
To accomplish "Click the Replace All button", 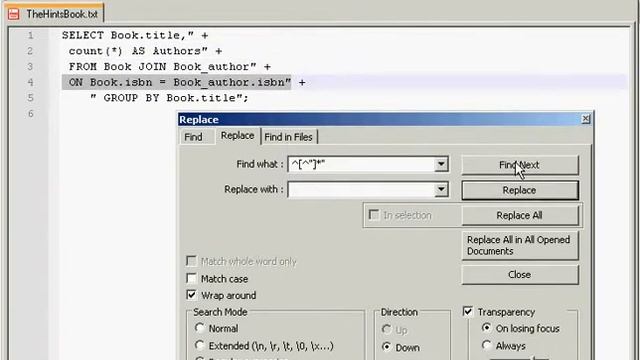I will [x=520, y=216].
